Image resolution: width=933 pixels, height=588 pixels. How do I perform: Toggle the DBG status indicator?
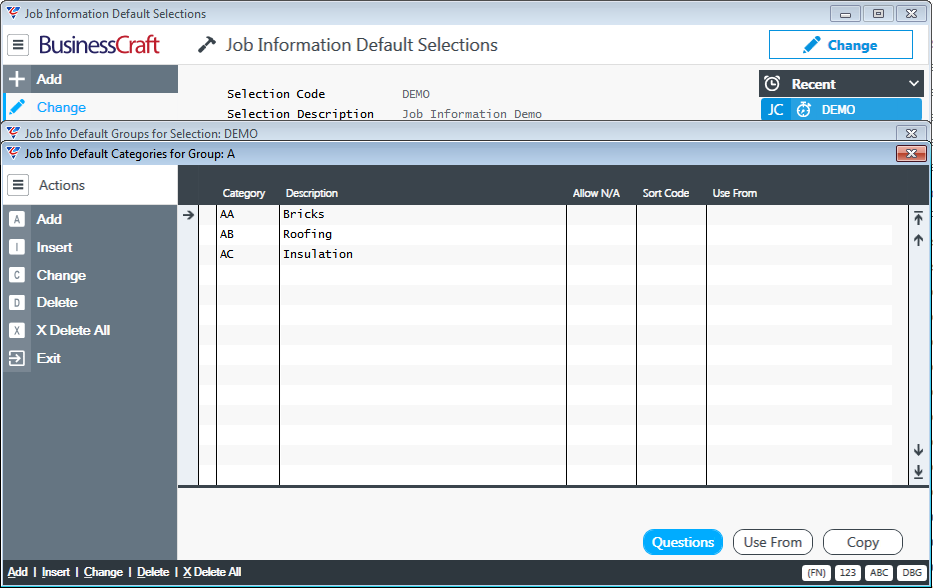(912, 573)
